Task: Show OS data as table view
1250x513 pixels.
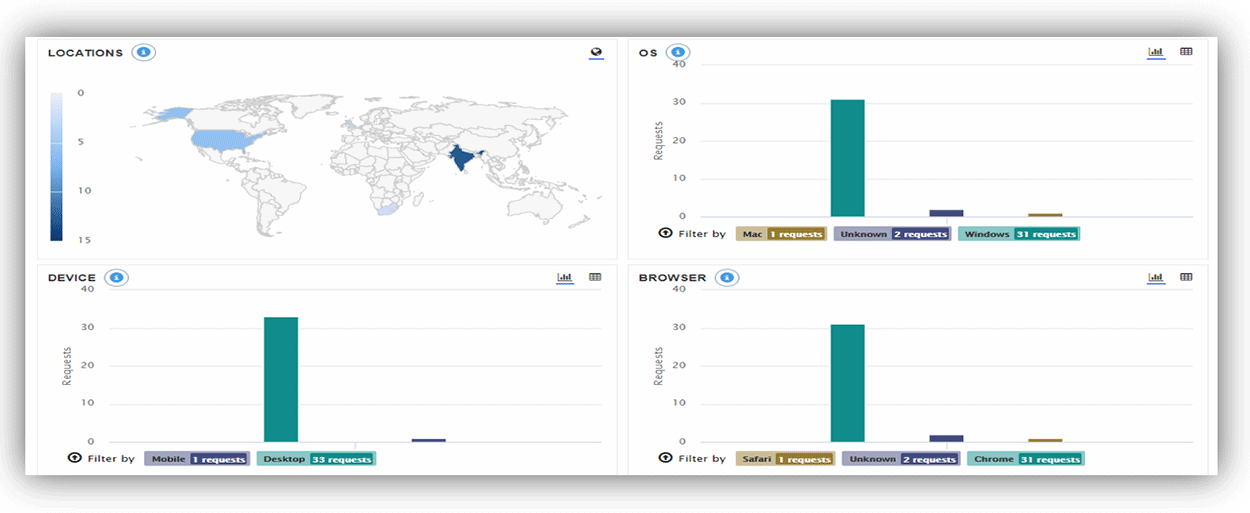Action: point(1186,52)
